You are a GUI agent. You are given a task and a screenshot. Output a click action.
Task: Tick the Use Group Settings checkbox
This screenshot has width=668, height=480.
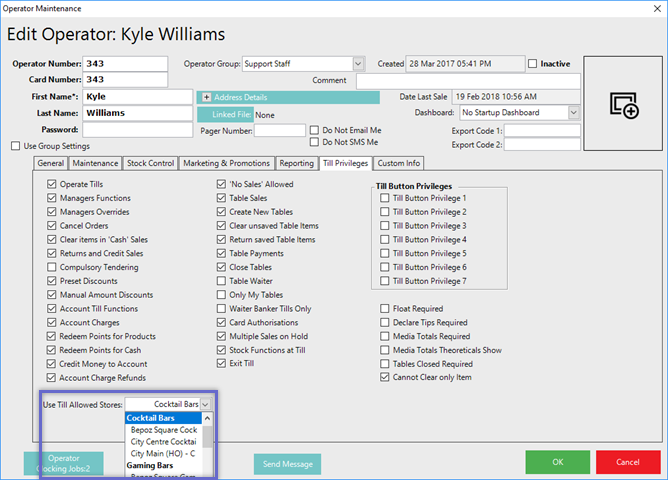pos(15,146)
